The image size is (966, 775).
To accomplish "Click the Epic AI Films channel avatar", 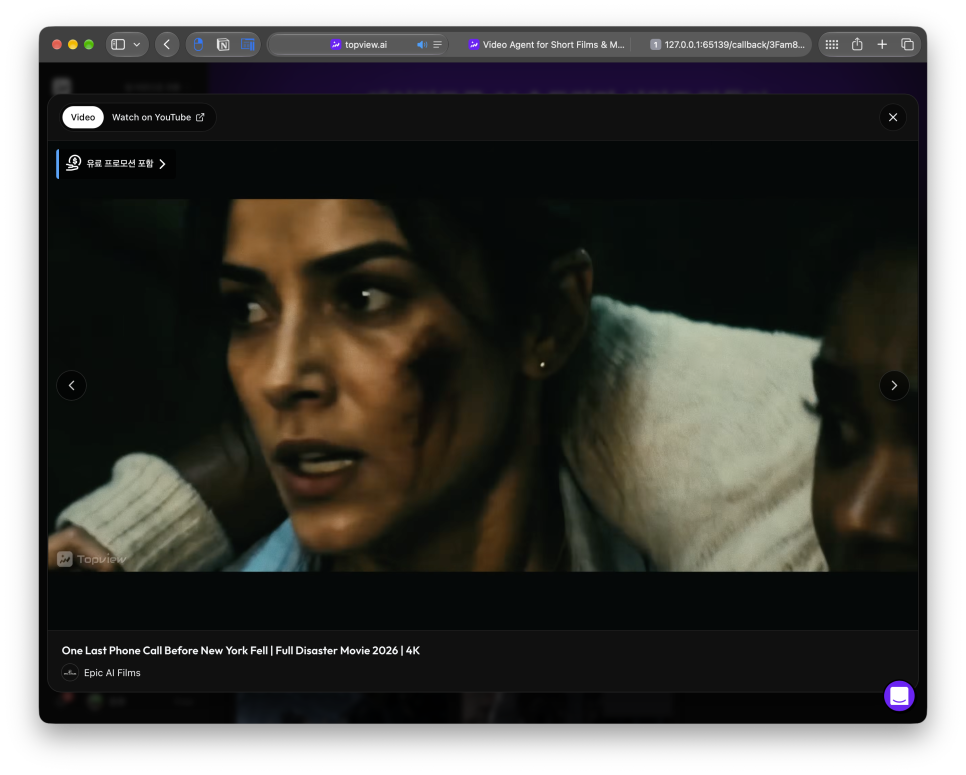I will point(70,673).
